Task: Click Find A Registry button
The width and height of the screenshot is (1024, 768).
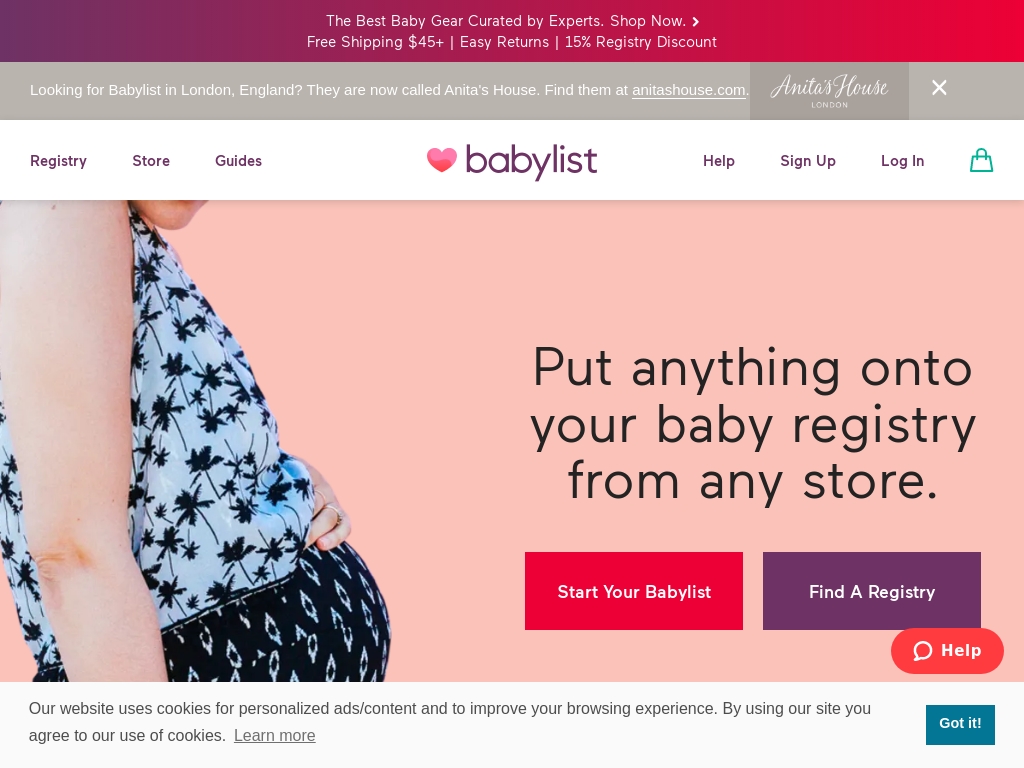Action: pyautogui.click(x=871, y=591)
